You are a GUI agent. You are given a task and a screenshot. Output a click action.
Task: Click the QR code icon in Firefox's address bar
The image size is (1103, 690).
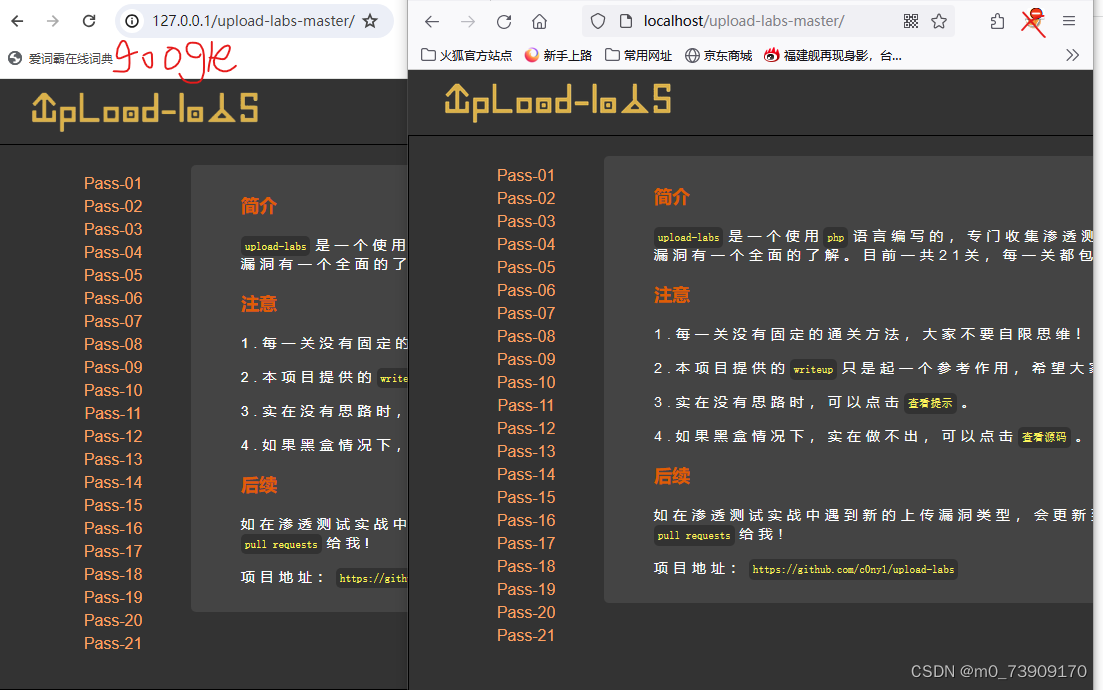point(910,21)
